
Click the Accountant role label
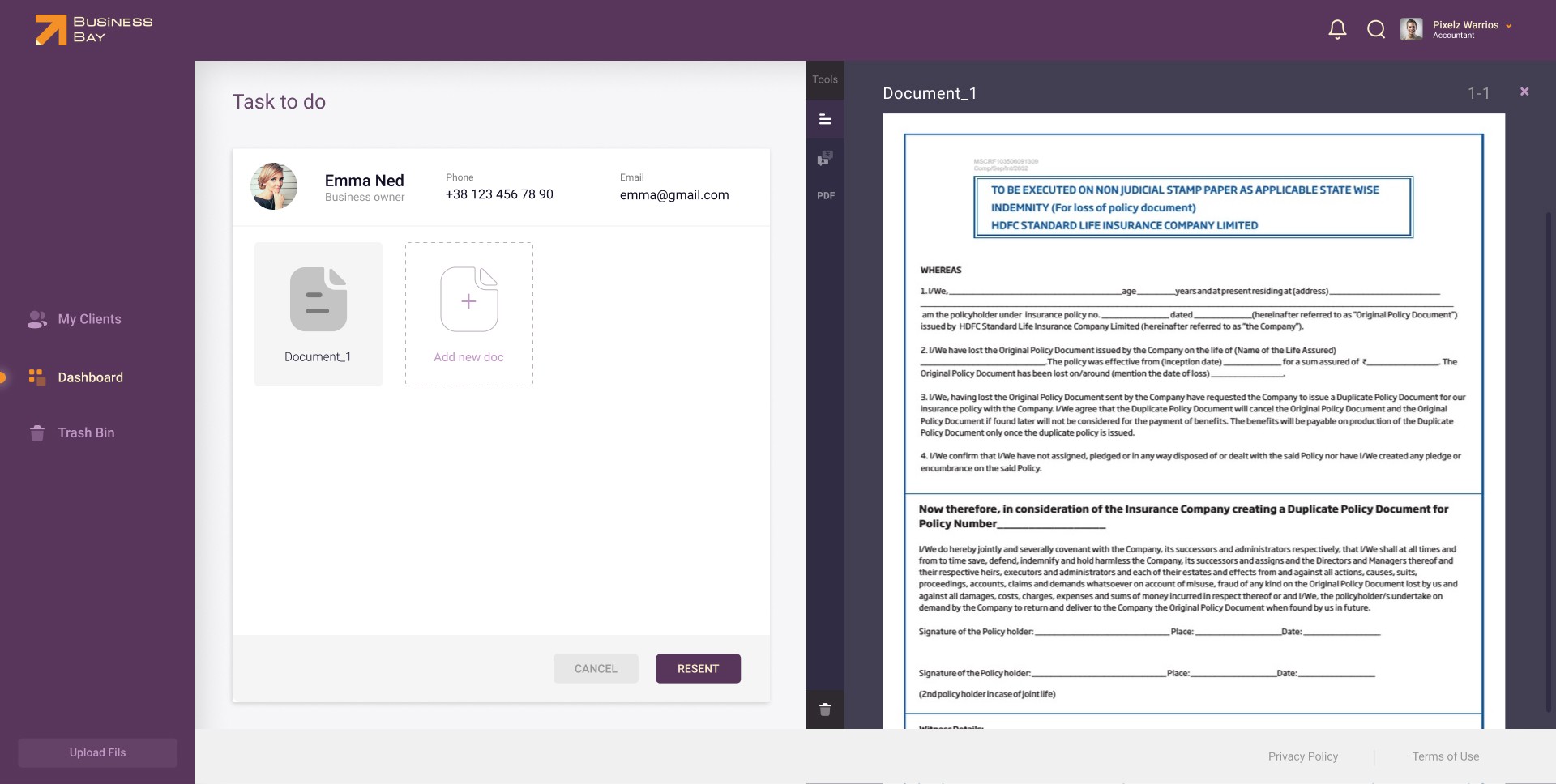(1454, 36)
